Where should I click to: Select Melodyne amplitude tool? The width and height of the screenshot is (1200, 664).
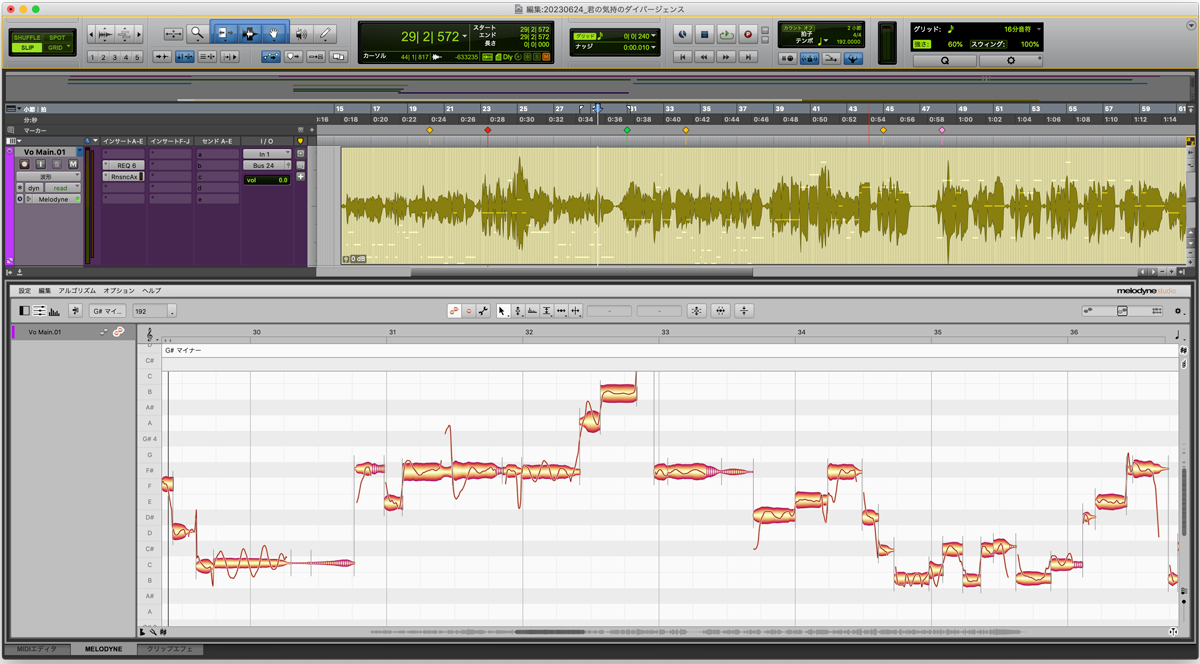click(547, 311)
